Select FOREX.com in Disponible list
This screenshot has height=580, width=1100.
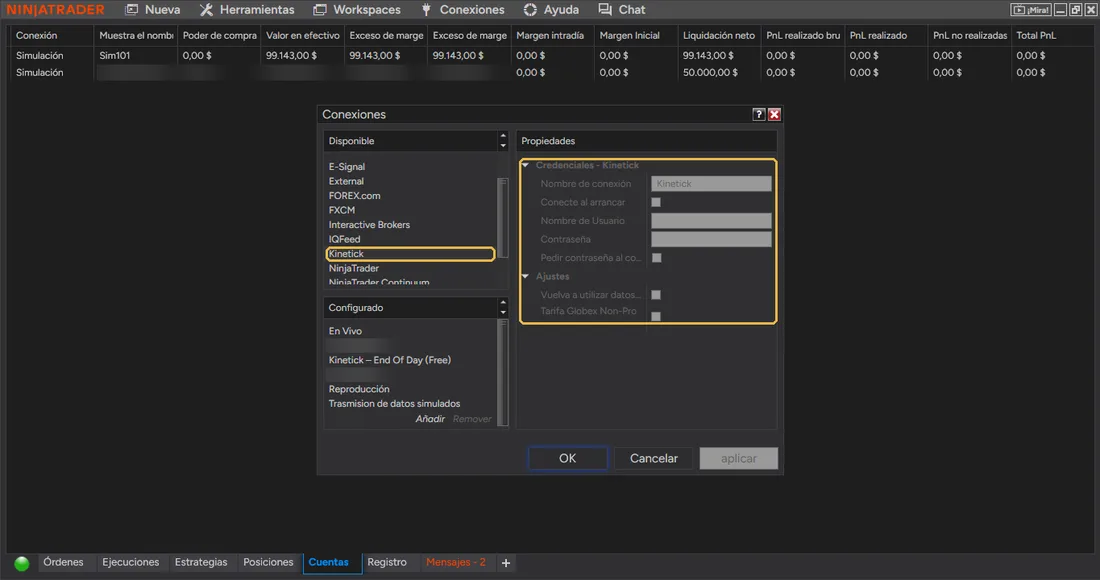[x=354, y=196]
